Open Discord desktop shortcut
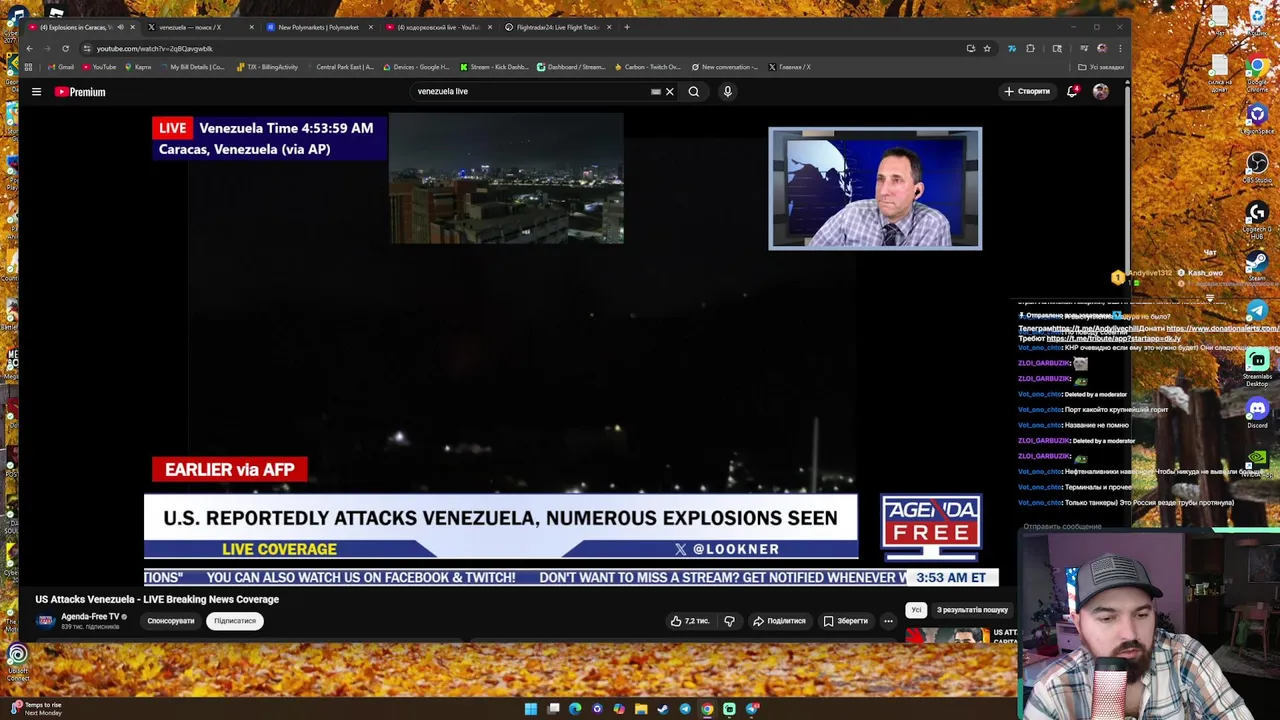Image resolution: width=1280 pixels, height=720 pixels. pyautogui.click(x=1257, y=411)
